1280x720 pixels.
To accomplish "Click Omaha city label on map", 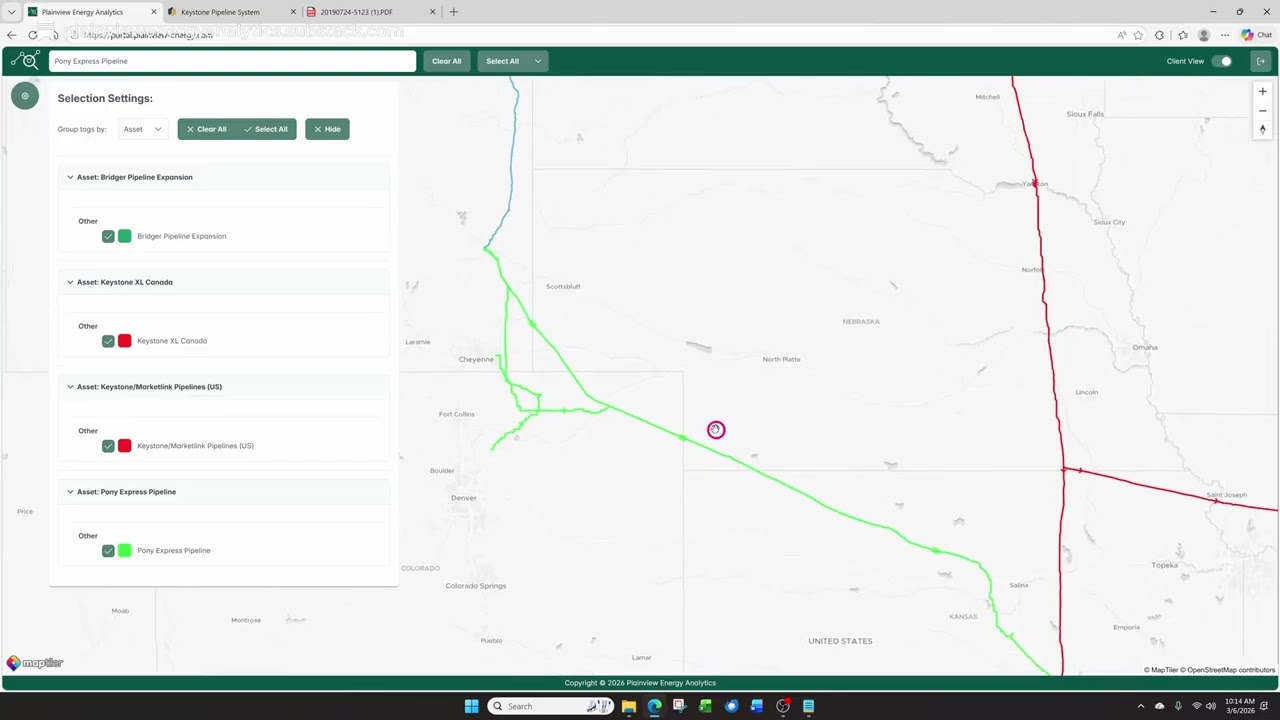I will coord(1144,348).
